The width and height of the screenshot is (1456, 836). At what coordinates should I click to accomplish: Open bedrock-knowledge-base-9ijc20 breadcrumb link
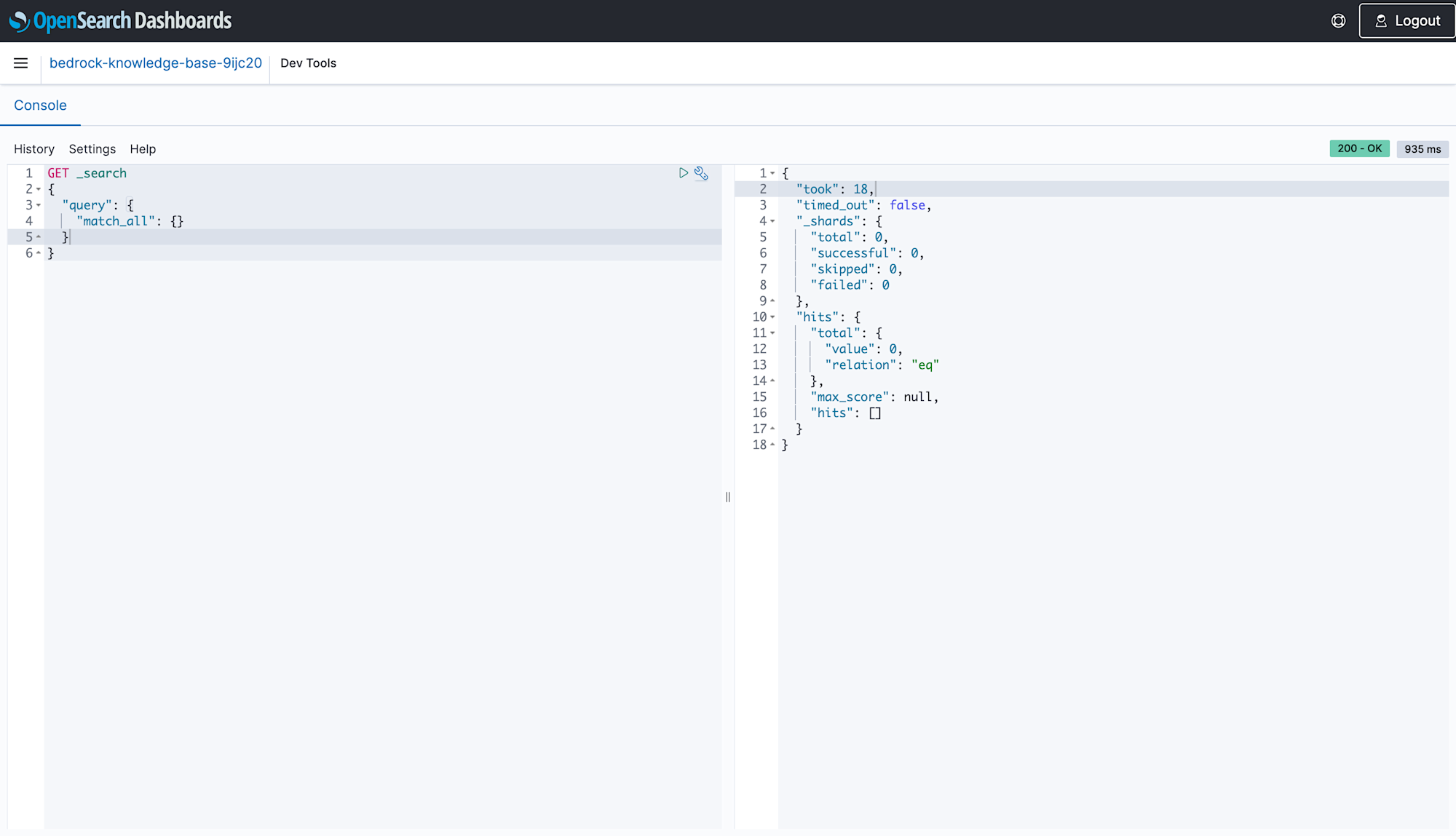coord(156,63)
